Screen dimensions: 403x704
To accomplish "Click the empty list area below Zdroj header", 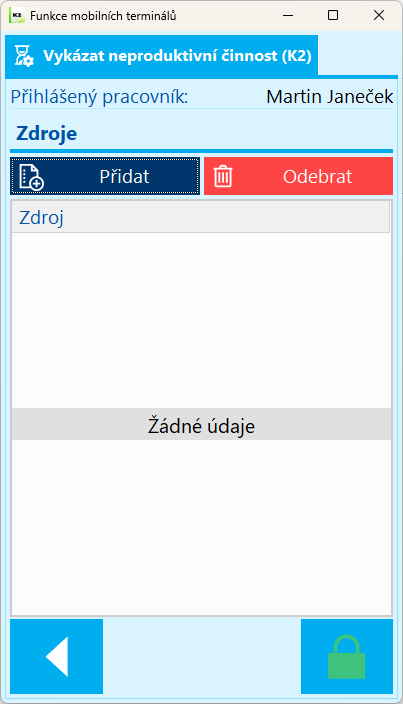I will 201,320.
